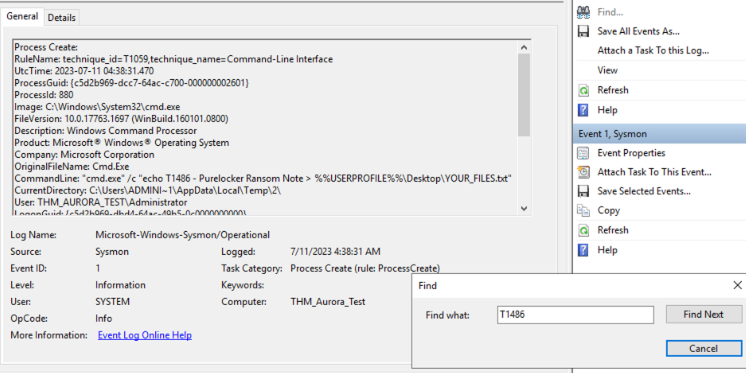746x373 pixels.
Task: Click the event text scrollbar down arrow
Action: [x=524, y=208]
